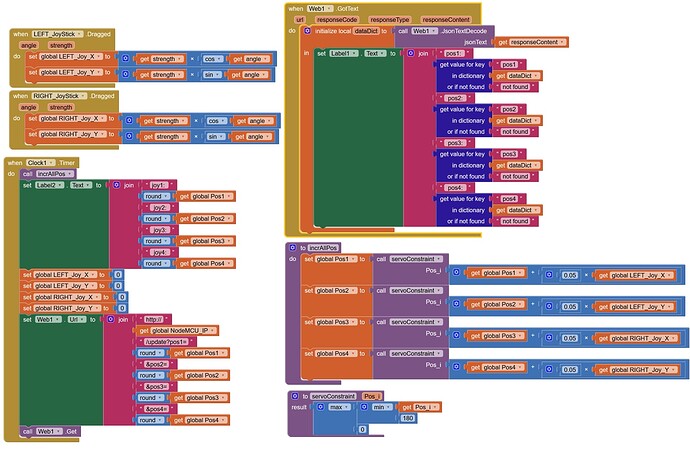Open mutator gear of Web1 Url join block
The width and height of the screenshot is (690, 450).
point(111,319)
